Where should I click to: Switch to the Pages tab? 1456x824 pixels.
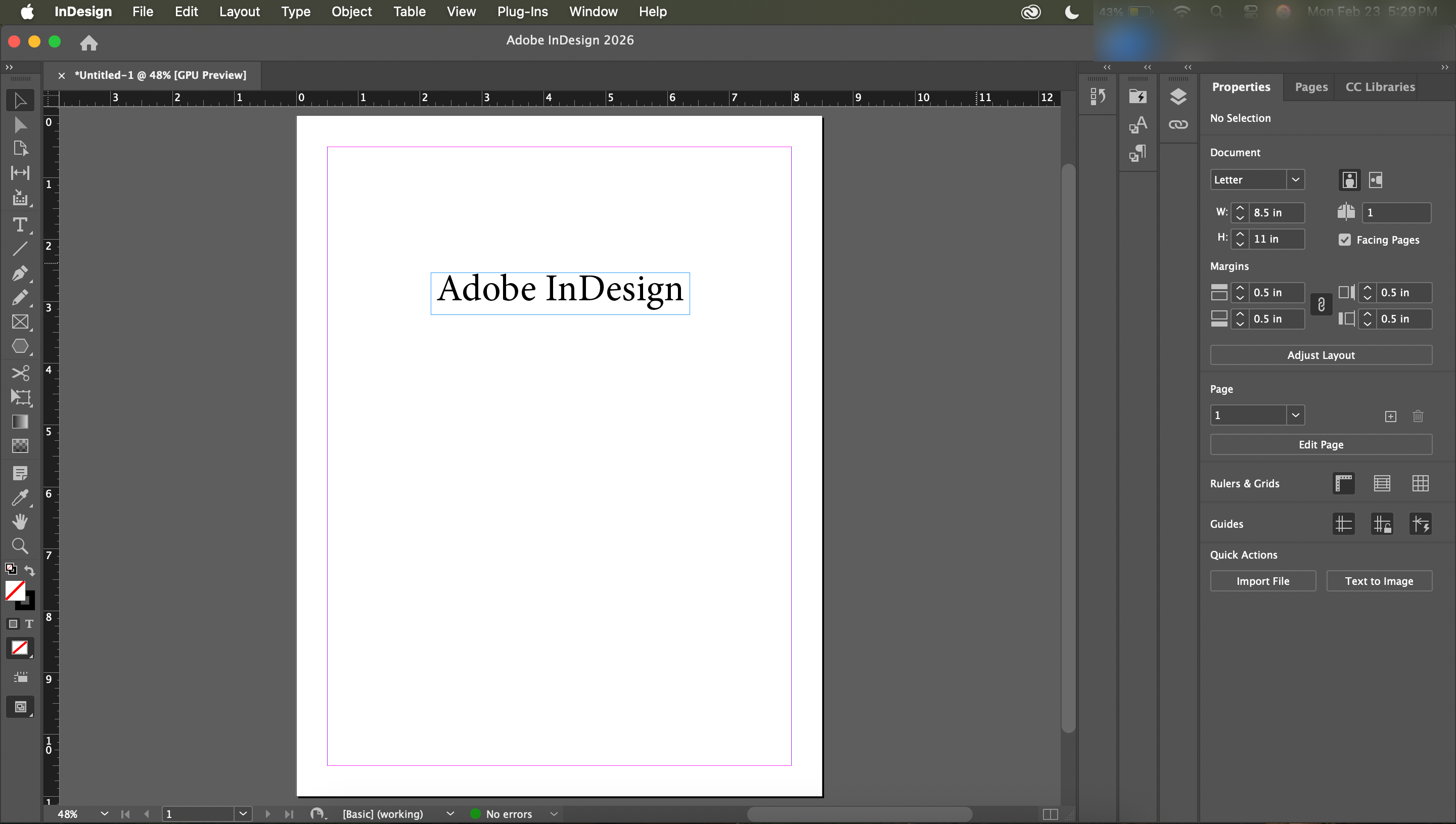(1310, 87)
